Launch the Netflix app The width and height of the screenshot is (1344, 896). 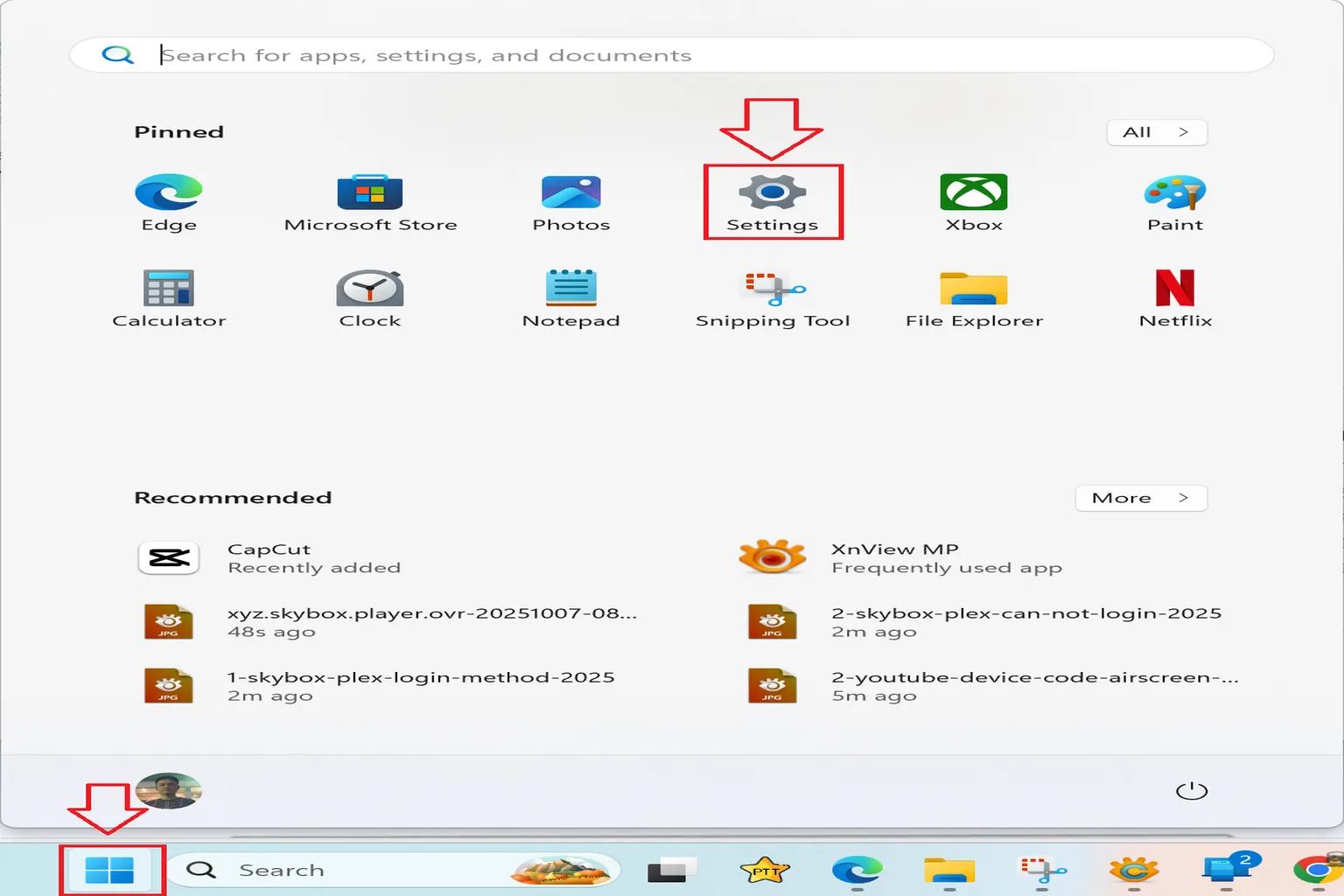coord(1175,298)
